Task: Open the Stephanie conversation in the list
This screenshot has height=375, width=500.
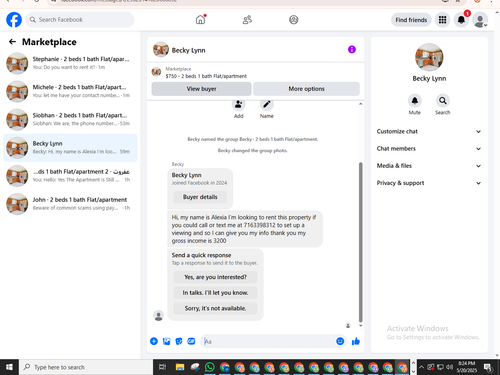Action: tap(70, 63)
